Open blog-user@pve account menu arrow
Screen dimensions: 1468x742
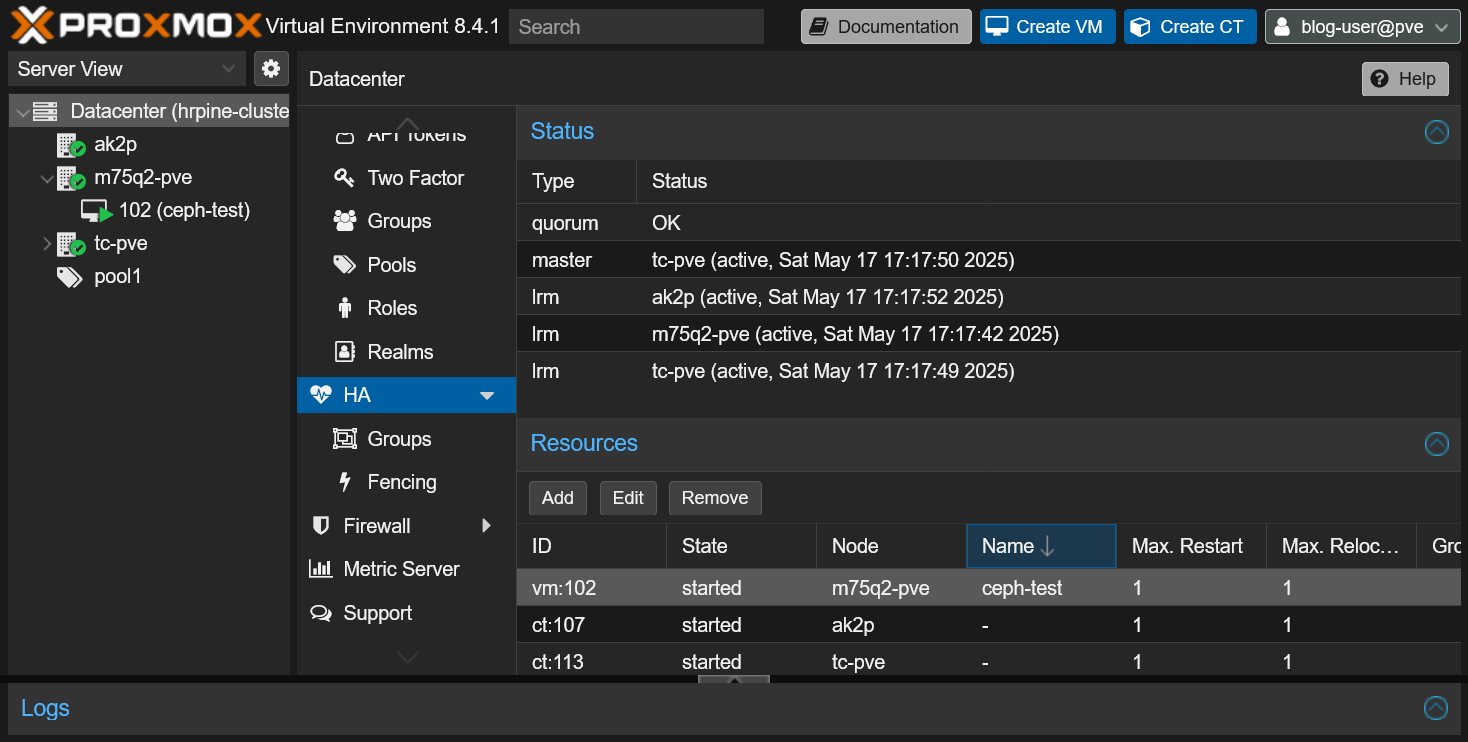[x=1441, y=27]
